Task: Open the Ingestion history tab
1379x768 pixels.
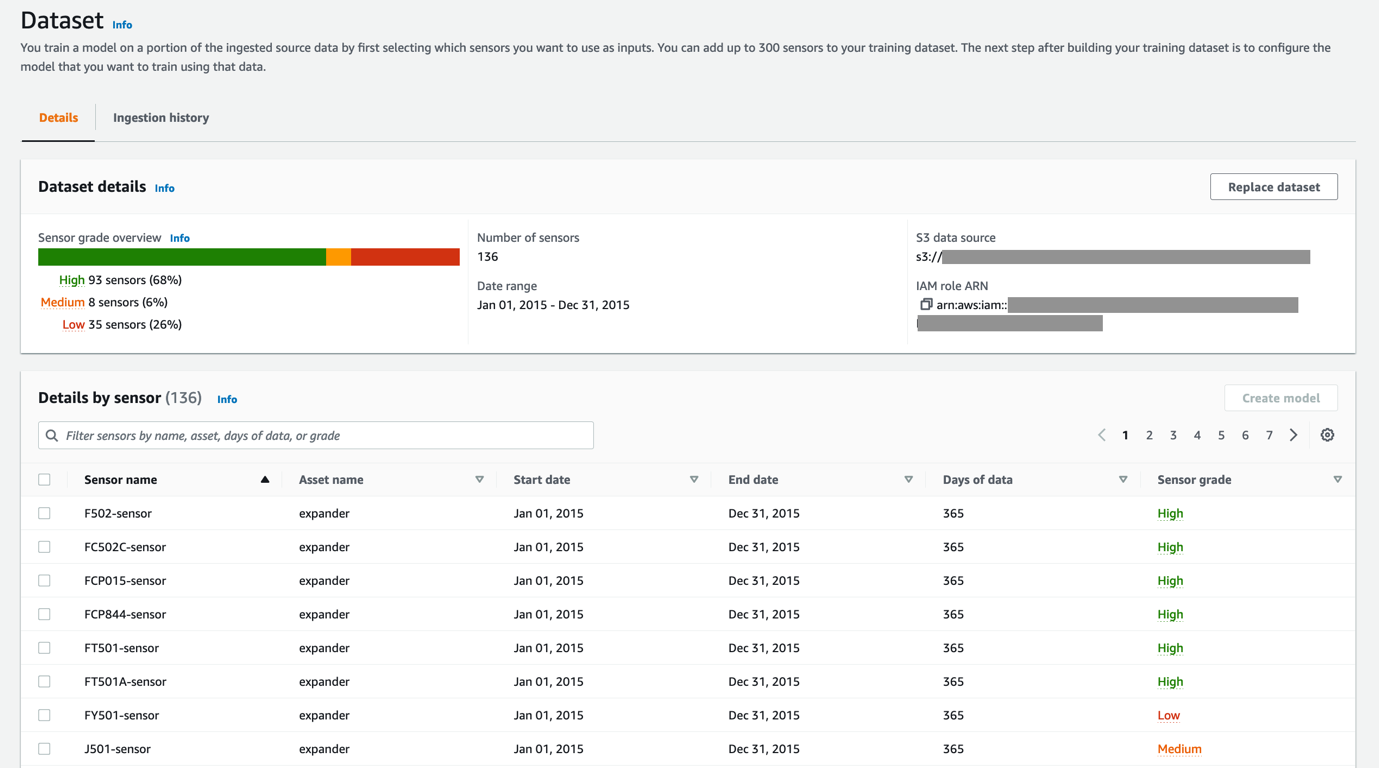Action: pos(161,118)
